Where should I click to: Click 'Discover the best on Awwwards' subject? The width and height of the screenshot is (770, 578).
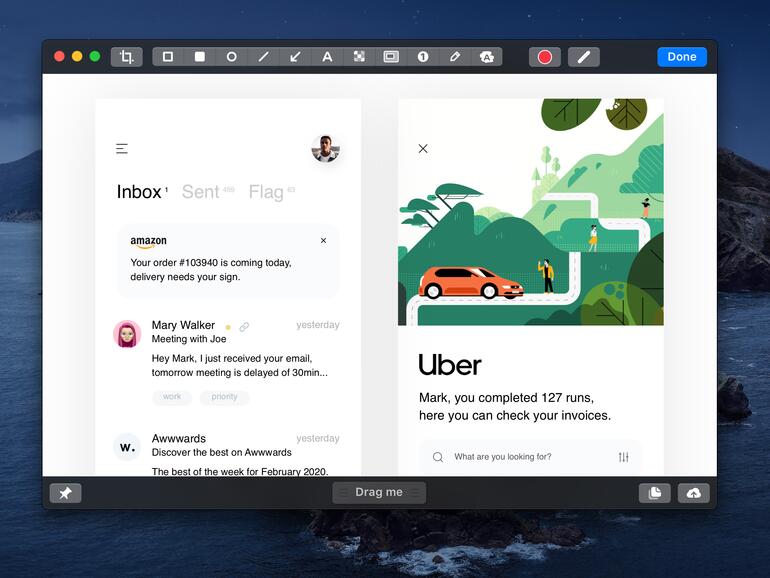click(221, 452)
